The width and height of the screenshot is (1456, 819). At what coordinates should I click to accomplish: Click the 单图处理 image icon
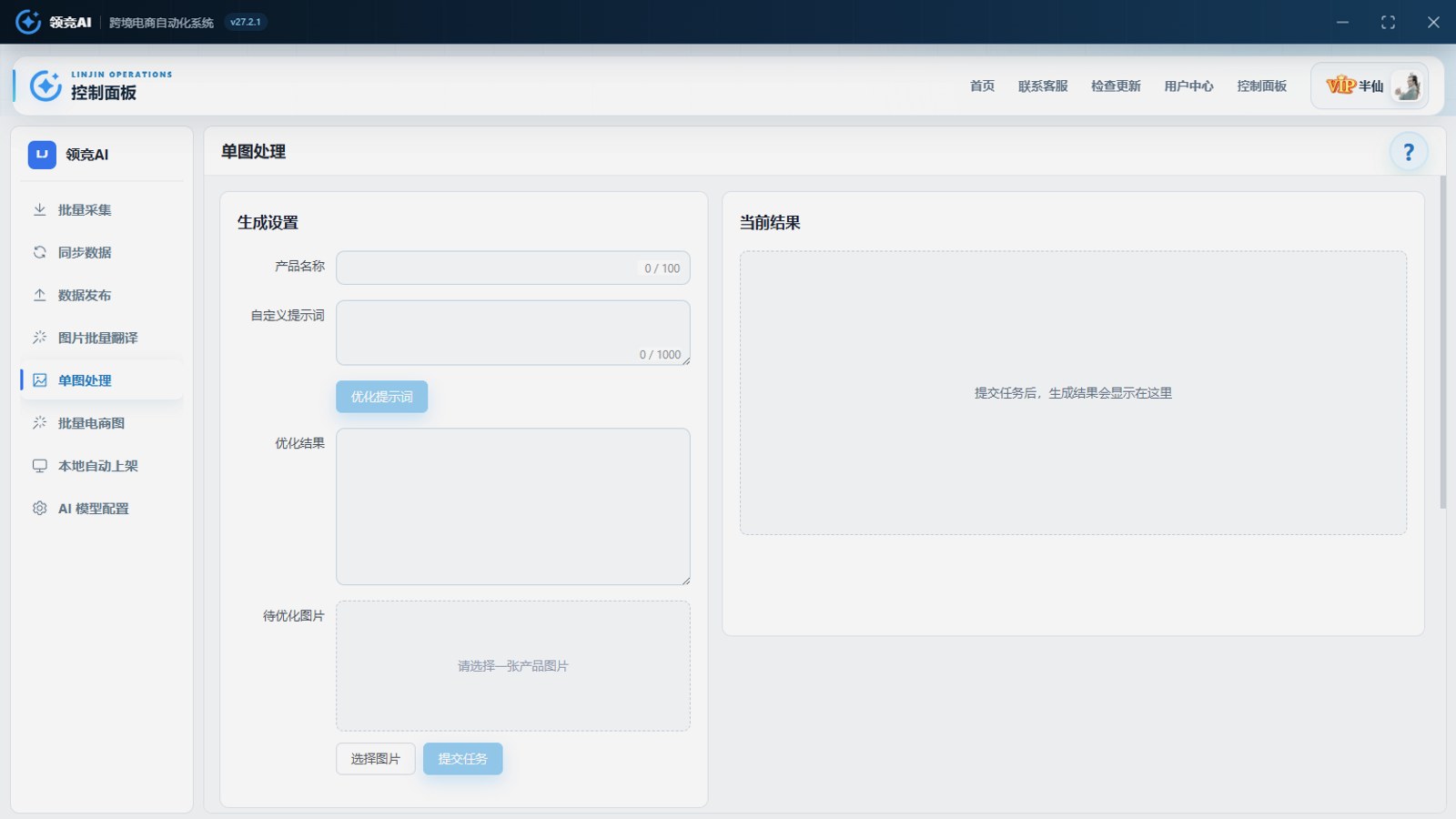[x=40, y=380]
